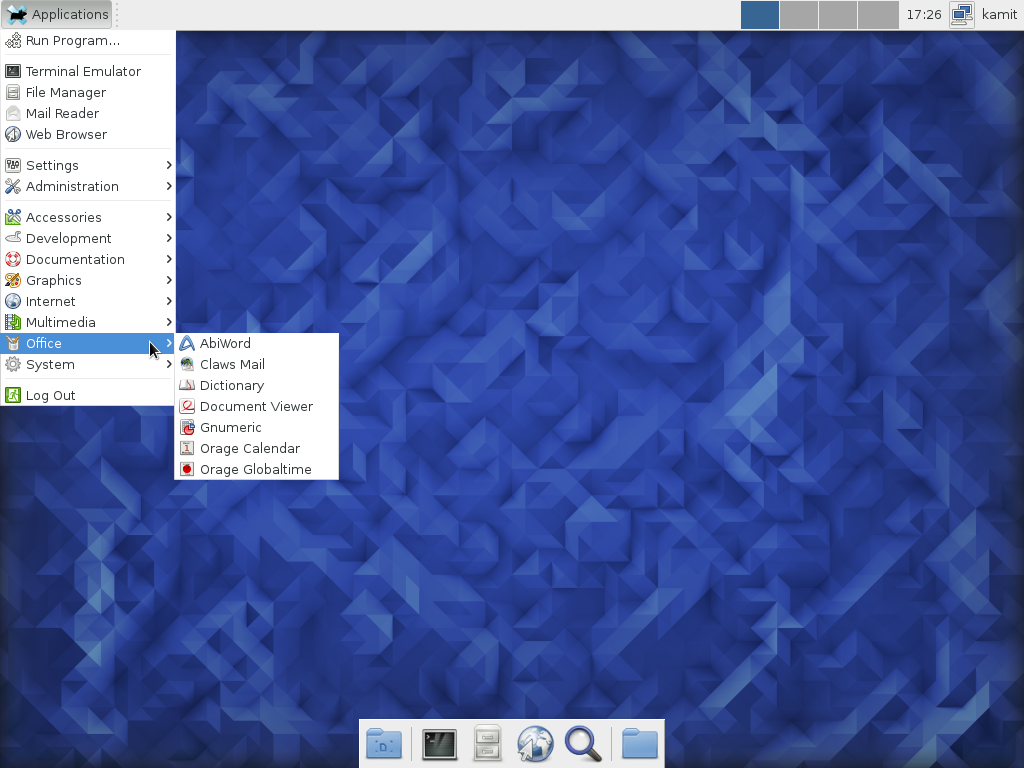Open Gnumeric spreadsheet from the Office submenu

click(230, 427)
